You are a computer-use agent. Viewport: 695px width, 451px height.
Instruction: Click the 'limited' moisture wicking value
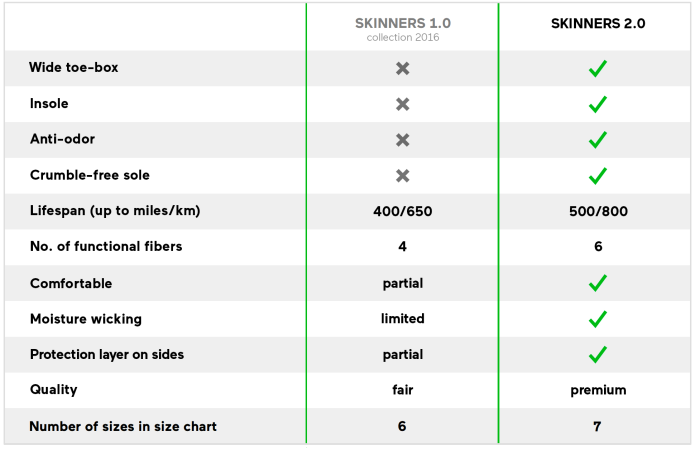point(402,319)
